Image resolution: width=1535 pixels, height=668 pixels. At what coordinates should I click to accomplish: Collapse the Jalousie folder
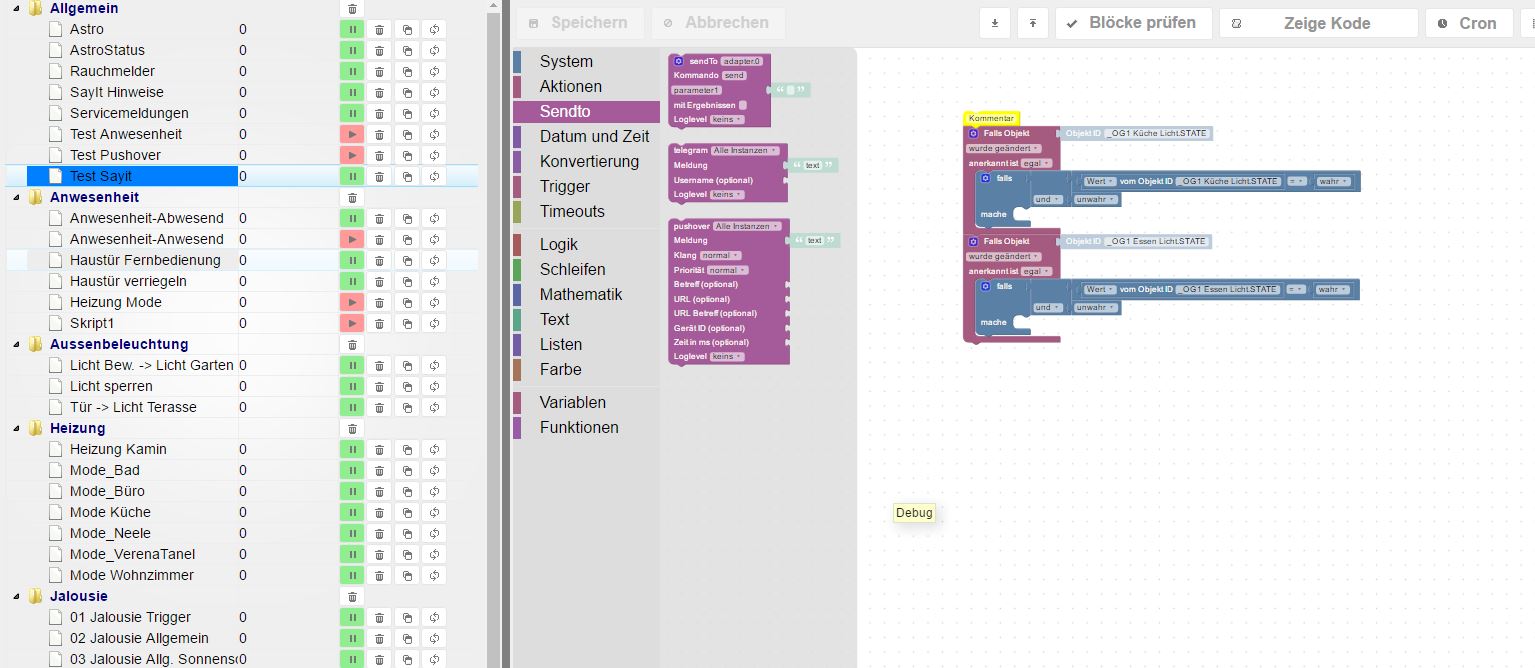click(x=16, y=596)
